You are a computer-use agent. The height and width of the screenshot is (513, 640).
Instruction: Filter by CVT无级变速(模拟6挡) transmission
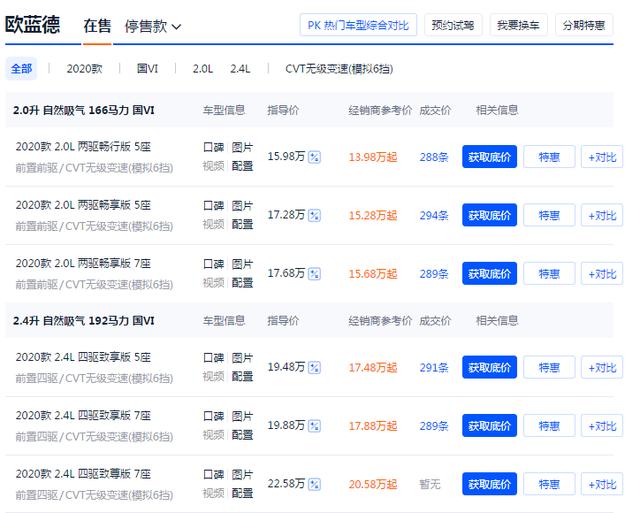[x=339, y=69]
